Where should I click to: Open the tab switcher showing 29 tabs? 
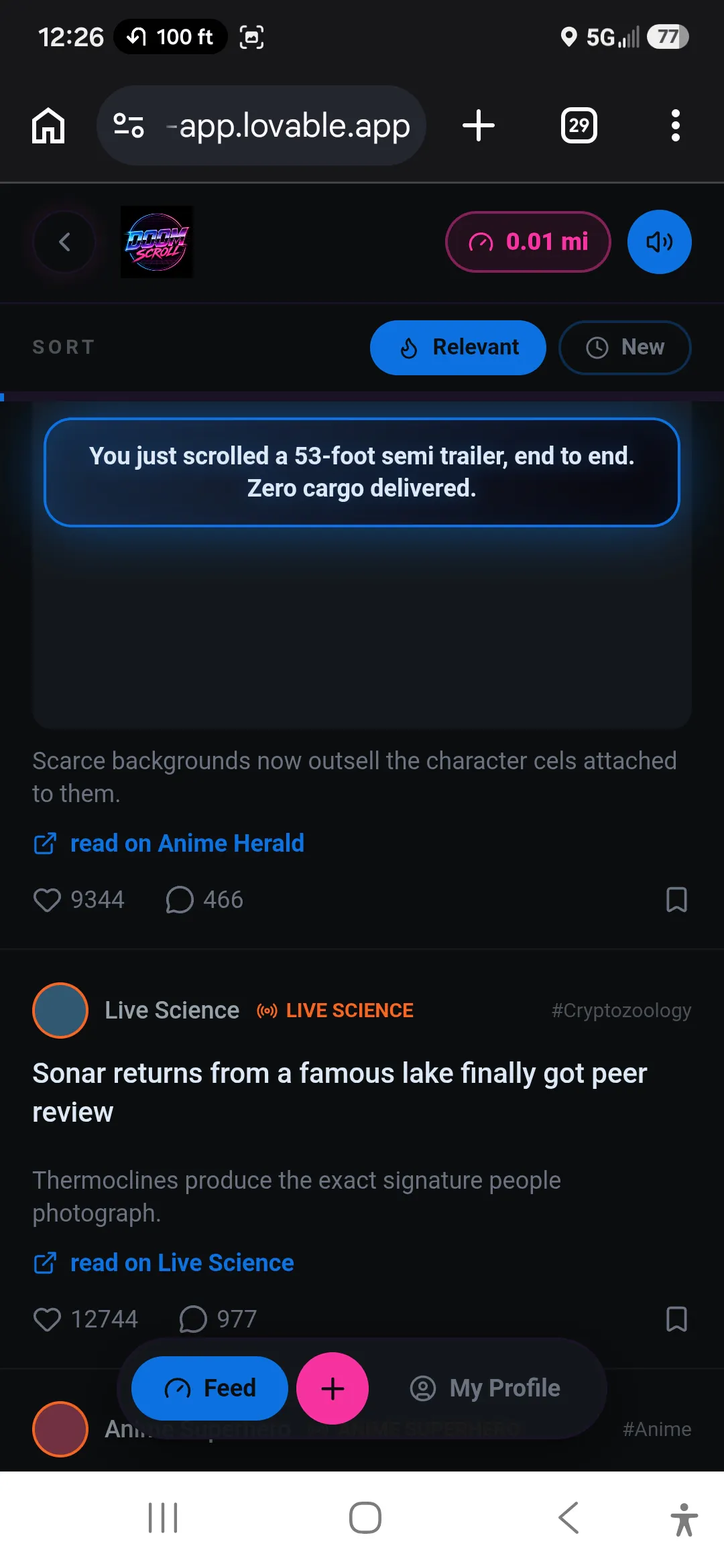[579, 125]
